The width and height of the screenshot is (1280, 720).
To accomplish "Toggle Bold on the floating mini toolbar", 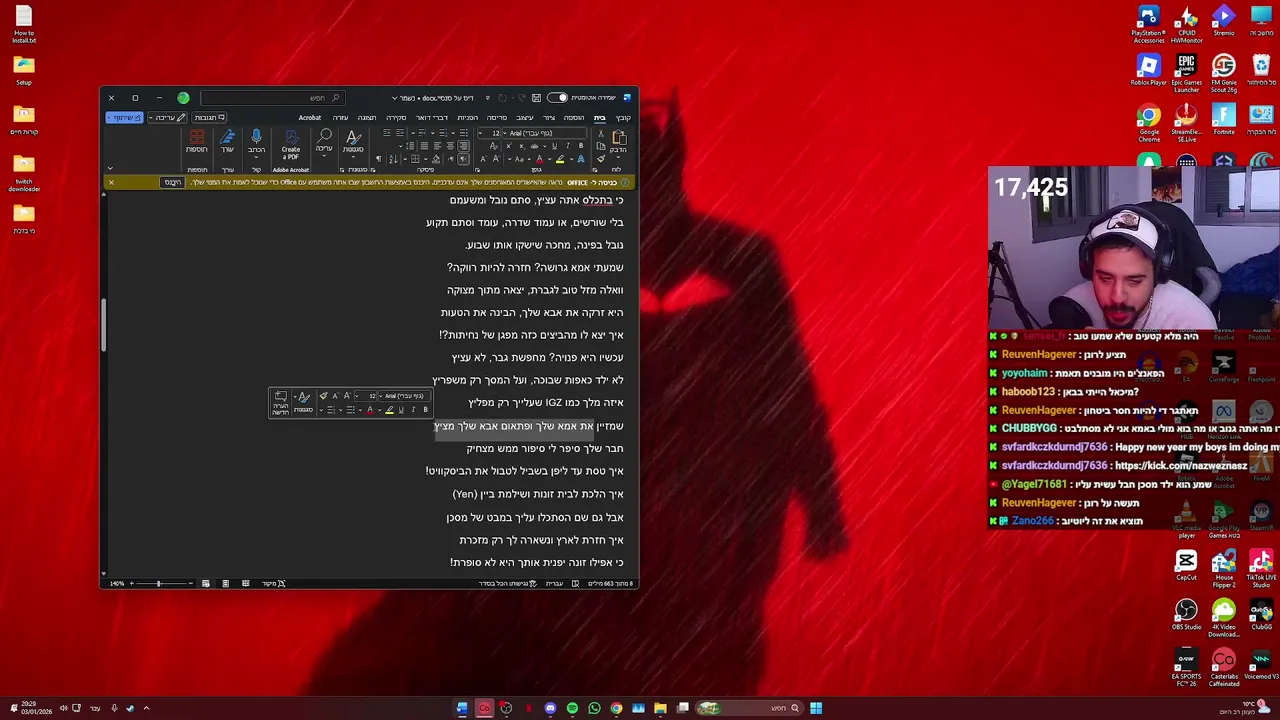I will tap(425, 410).
